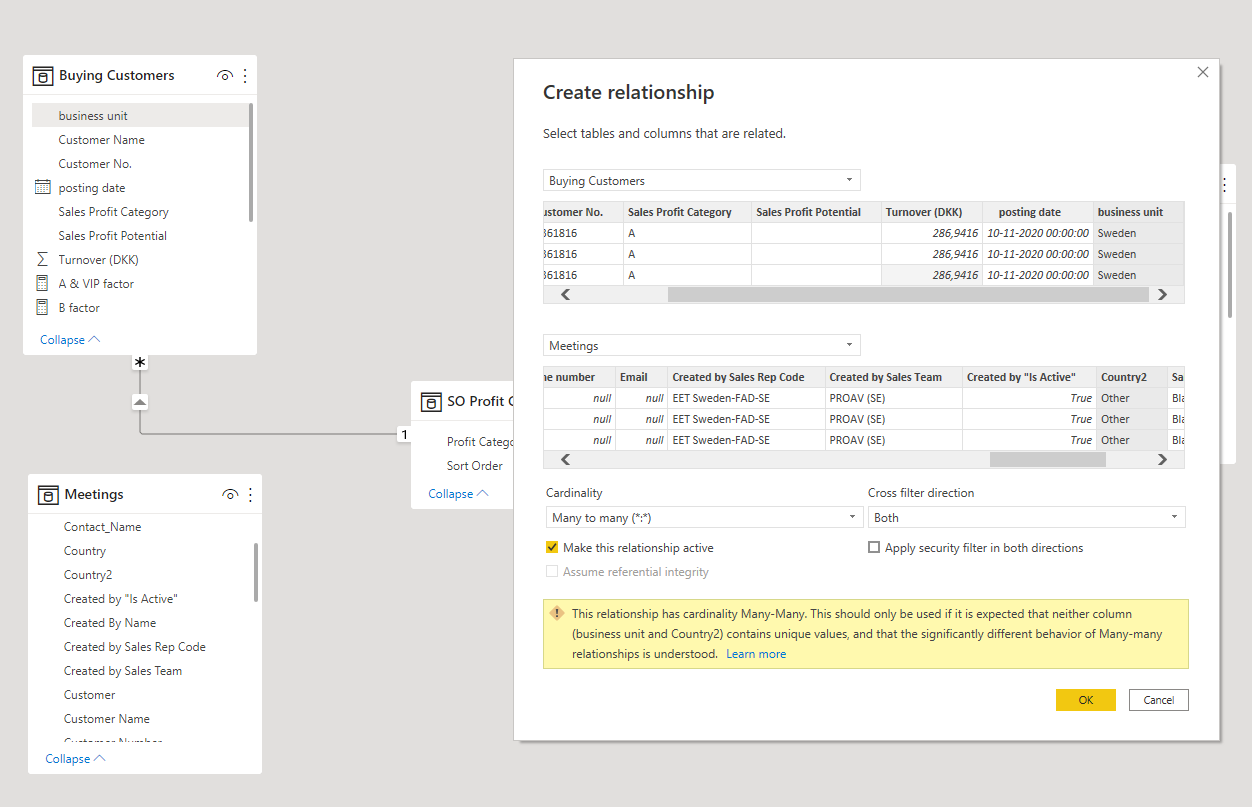Select business unit field in Buying Customers
Screen dimensions: 1252x807
click(x=140, y=116)
